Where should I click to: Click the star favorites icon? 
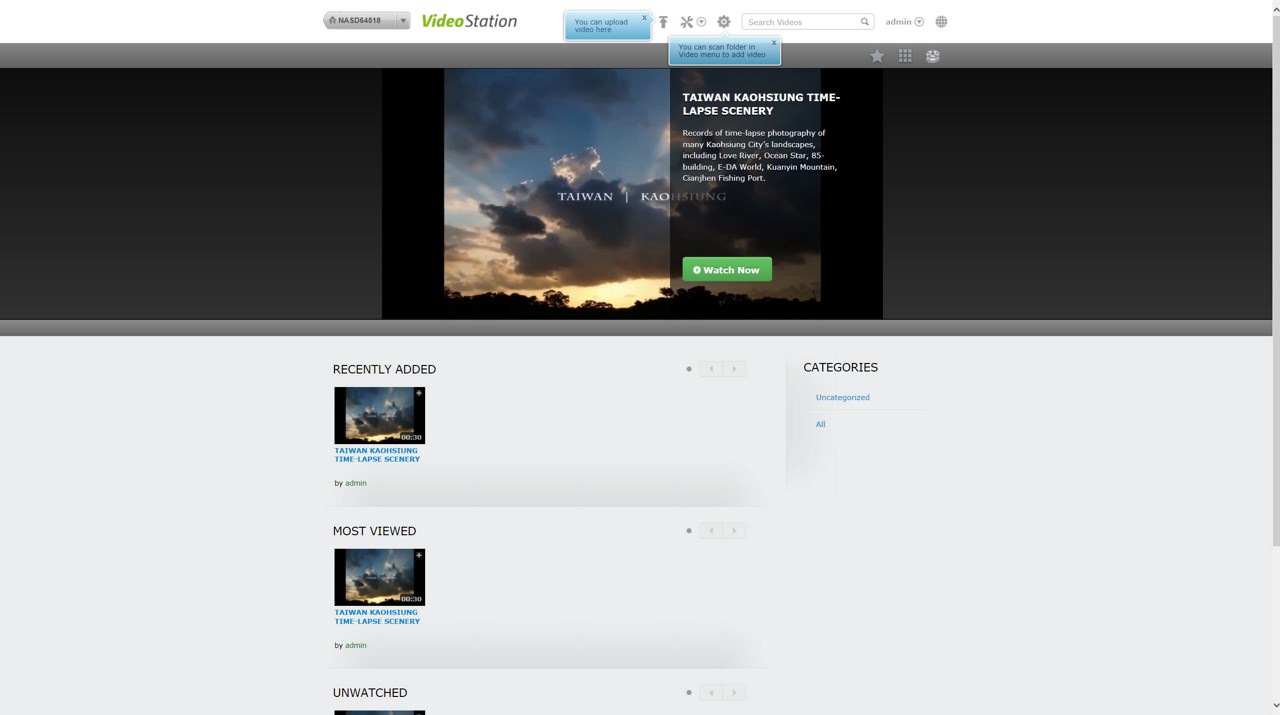pos(877,56)
